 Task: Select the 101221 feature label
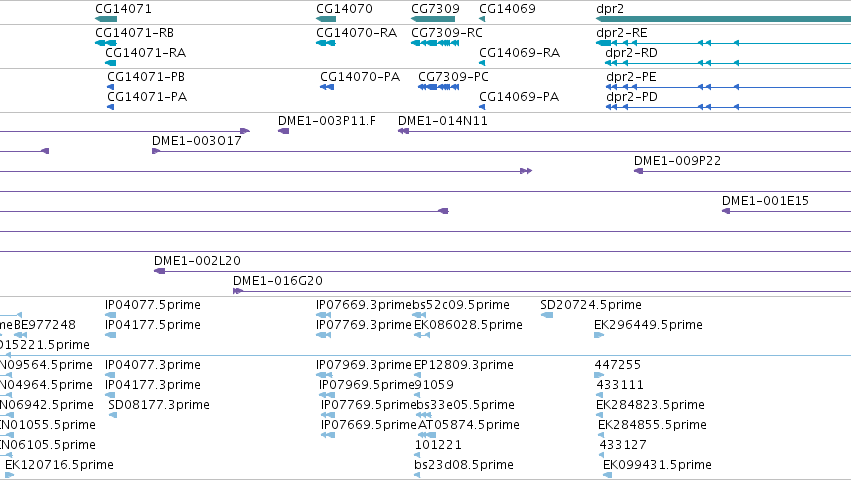(438, 445)
